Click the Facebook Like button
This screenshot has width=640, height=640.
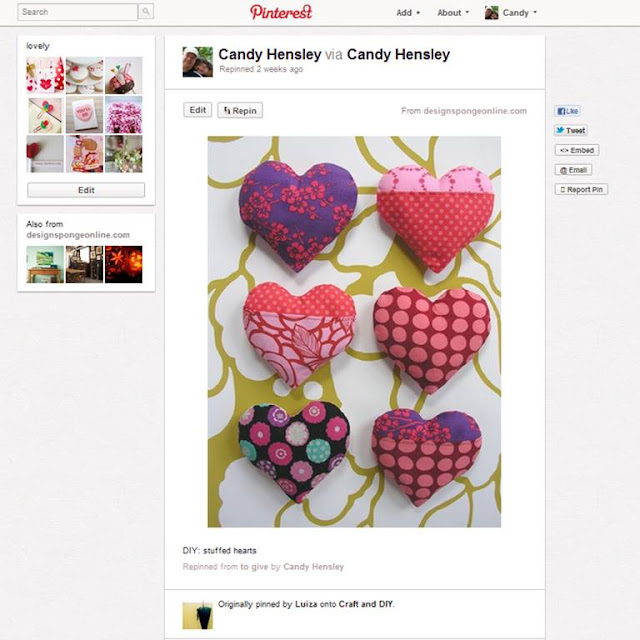point(567,111)
